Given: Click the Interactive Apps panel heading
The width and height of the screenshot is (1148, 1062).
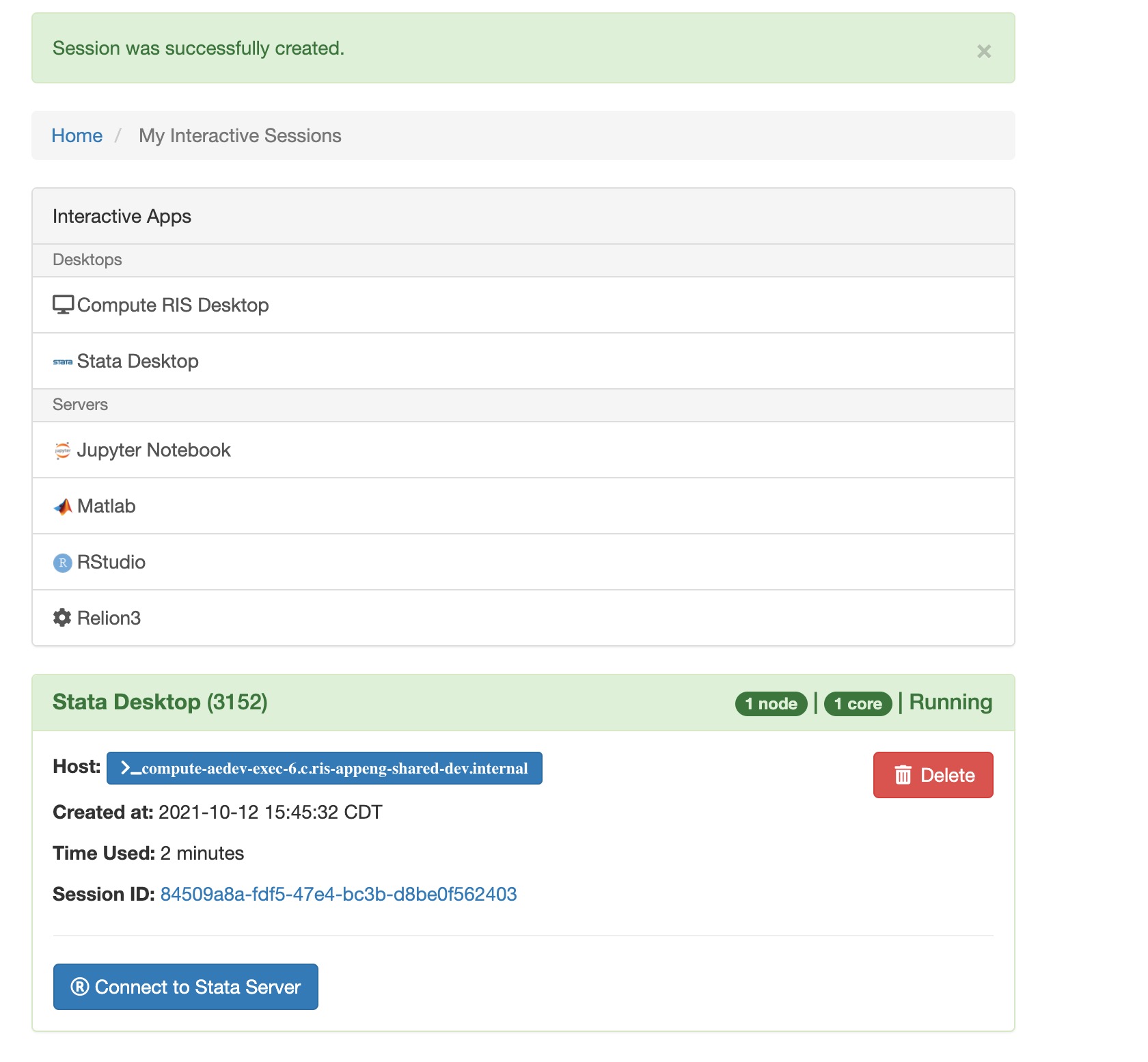Looking at the screenshot, I should coord(122,216).
